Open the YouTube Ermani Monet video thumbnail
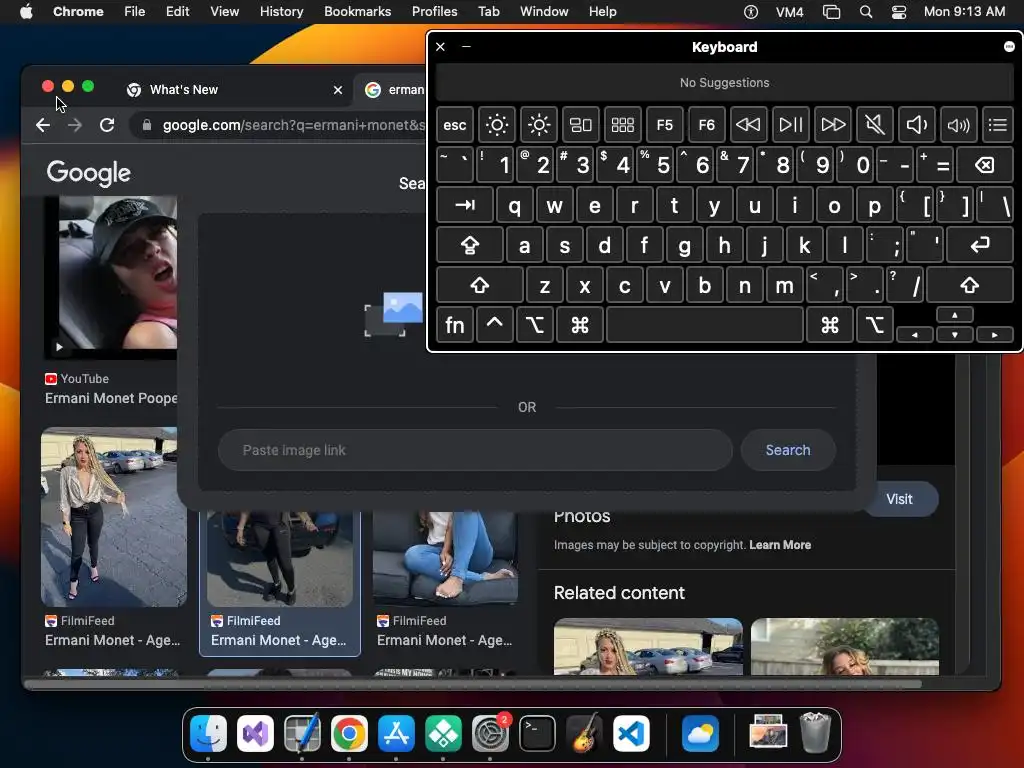 [x=110, y=277]
